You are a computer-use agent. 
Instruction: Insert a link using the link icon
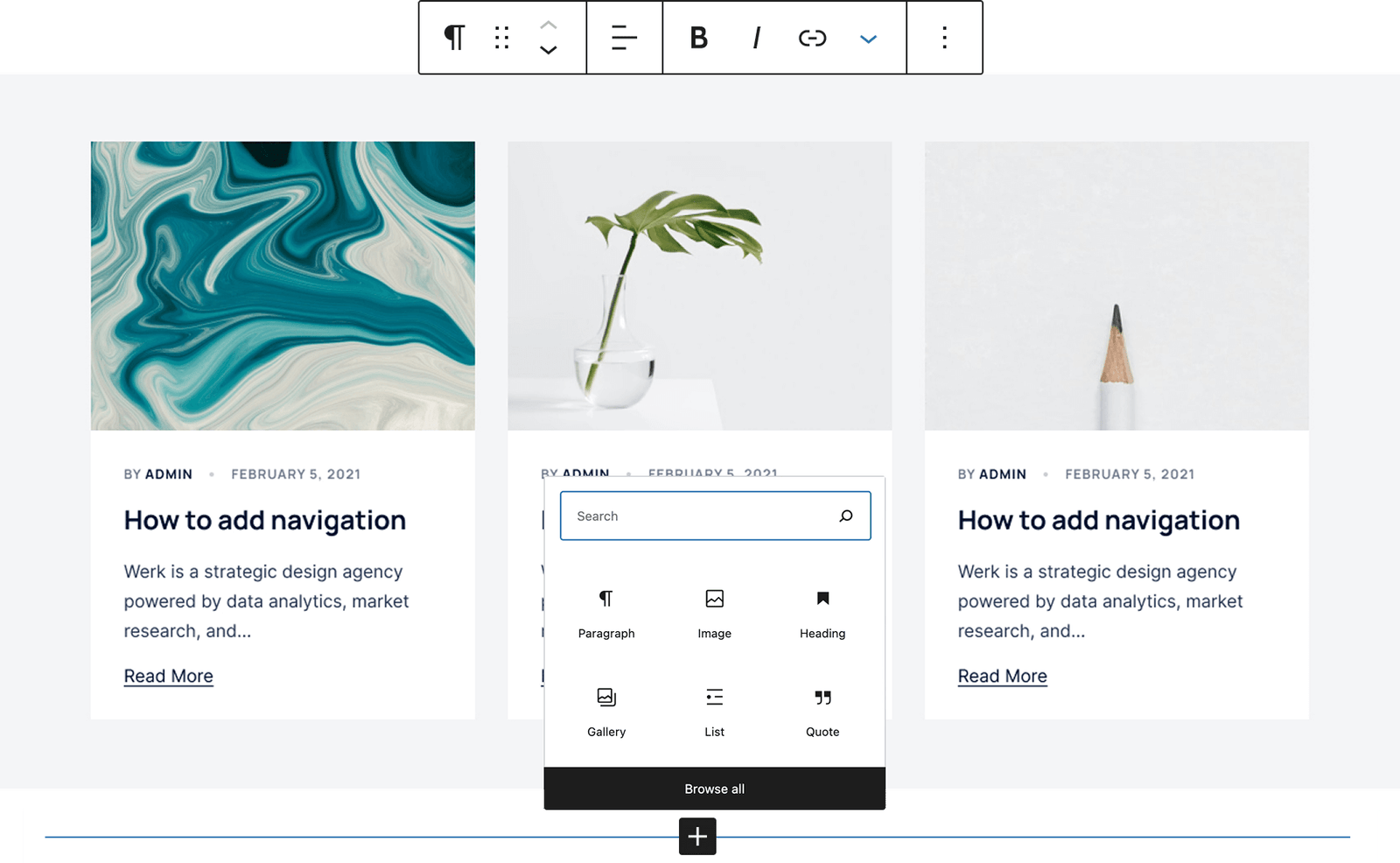coord(812,39)
